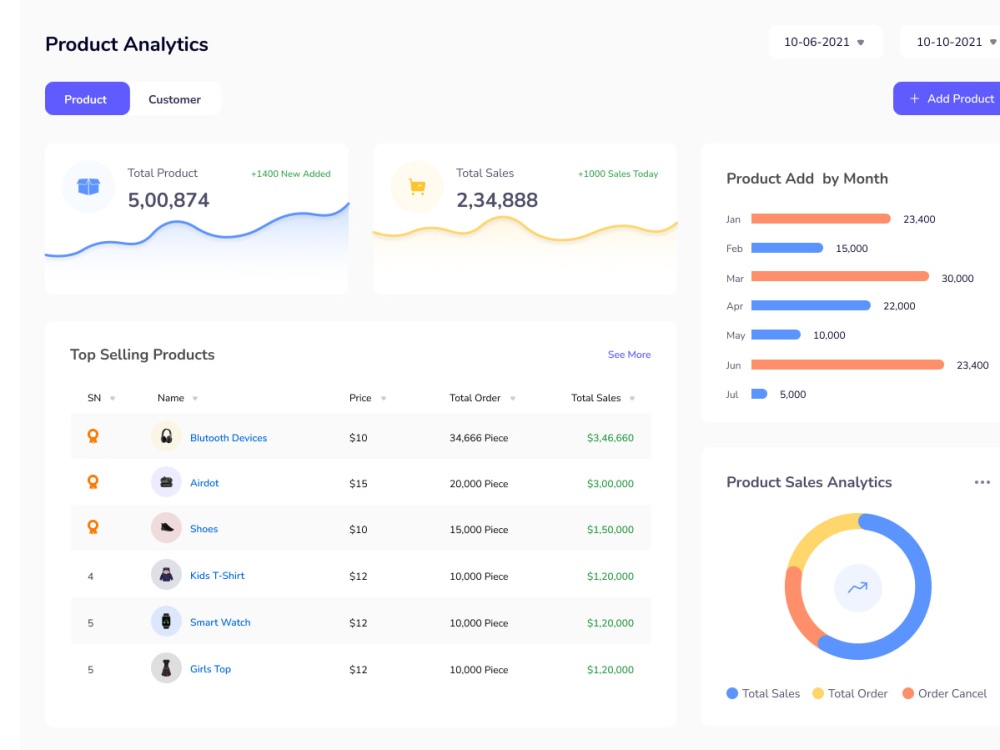Viewport: 1000px width, 750px height.
Task: Sort by the Name column arrow
Action: pyautogui.click(x=195, y=399)
